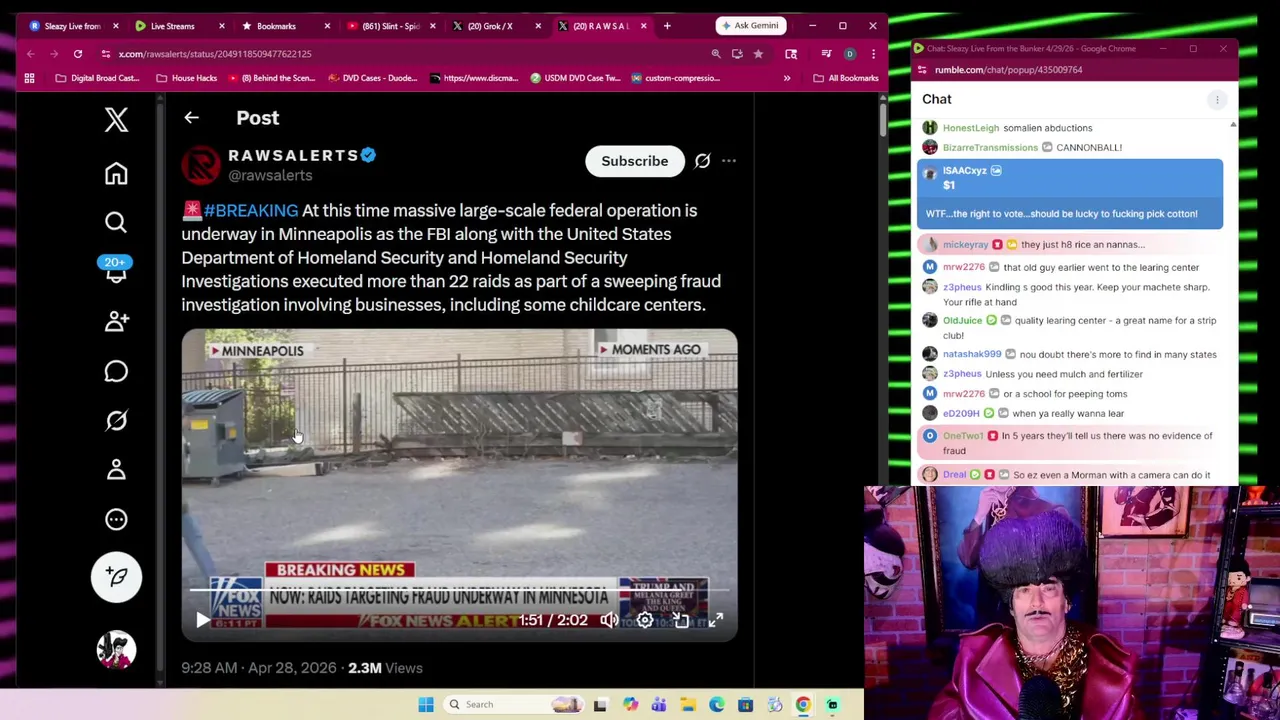Viewport: 1280px width, 720px height.
Task: Bookmark this page with the star icon
Action: [x=758, y=54]
